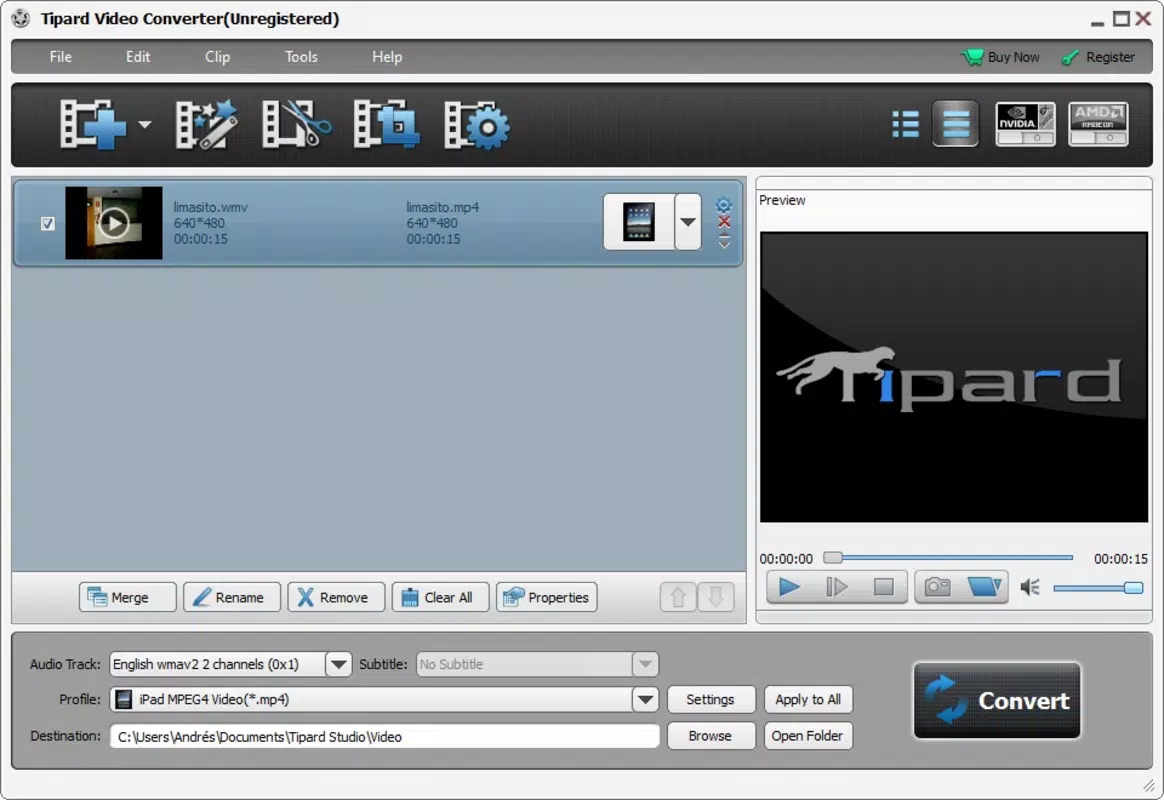Open the Tools menu
This screenshot has height=800, width=1164.
click(x=301, y=56)
